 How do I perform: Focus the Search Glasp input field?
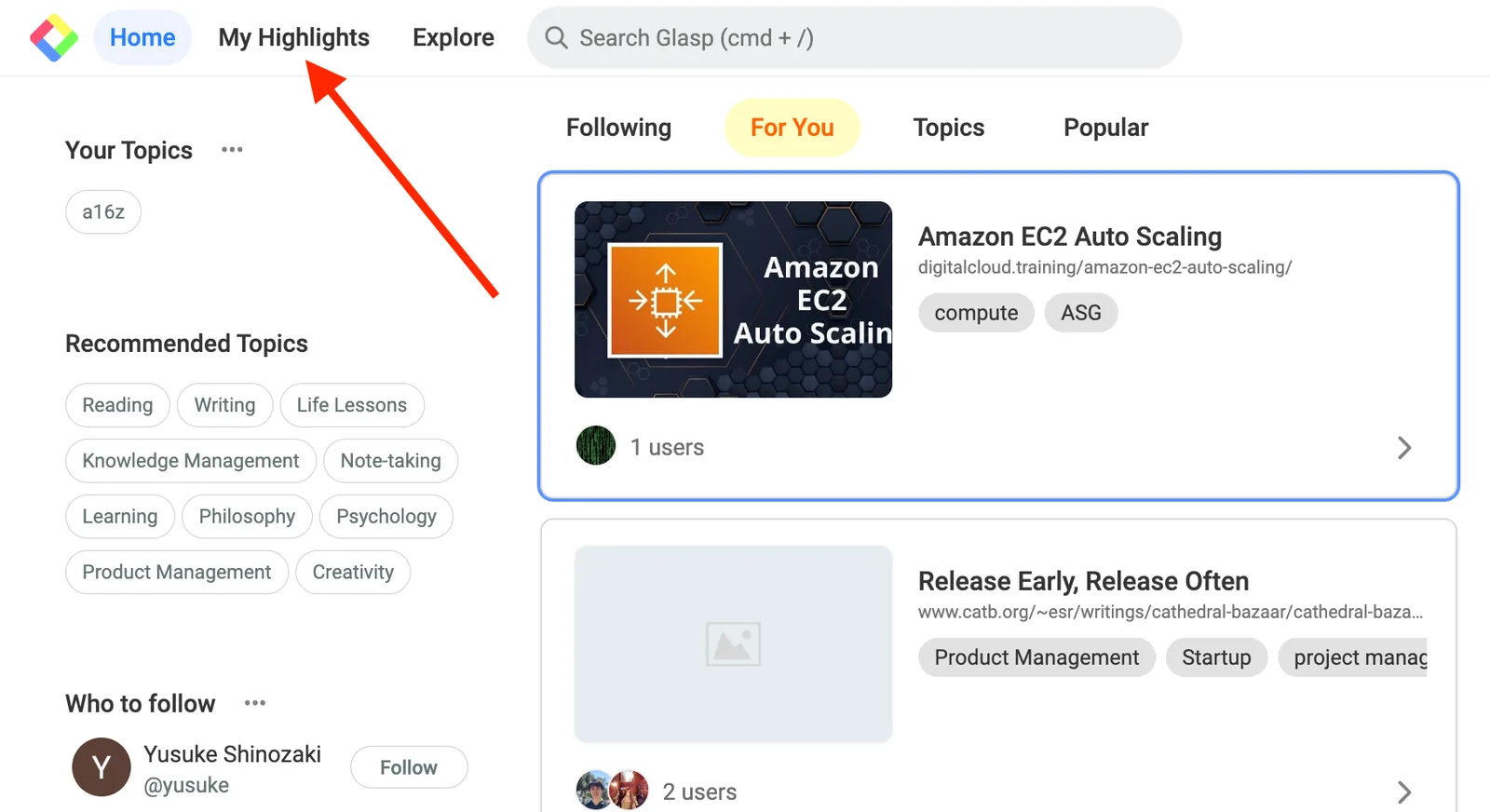pos(854,37)
